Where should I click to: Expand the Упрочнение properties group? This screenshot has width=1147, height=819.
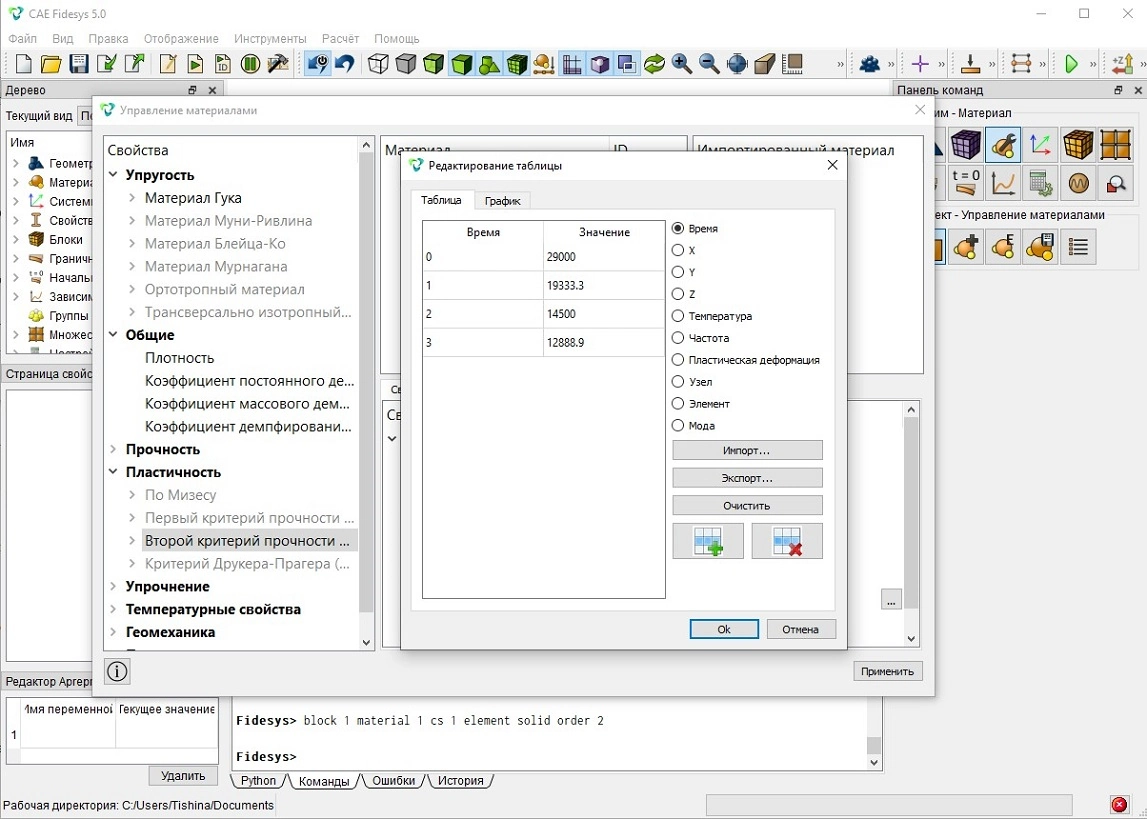click(x=113, y=586)
